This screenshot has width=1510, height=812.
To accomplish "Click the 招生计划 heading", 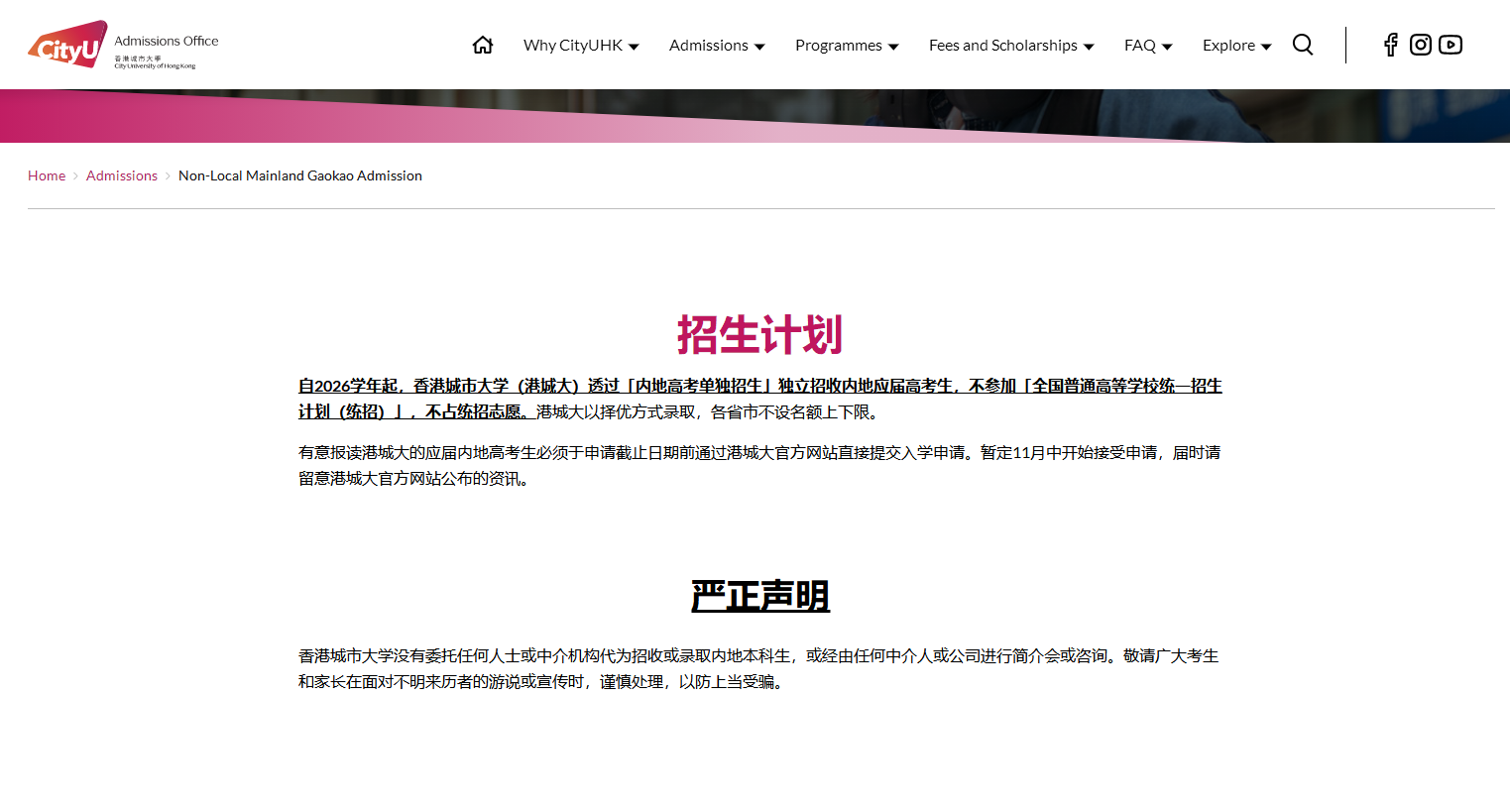I will pyautogui.click(x=759, y=335).
